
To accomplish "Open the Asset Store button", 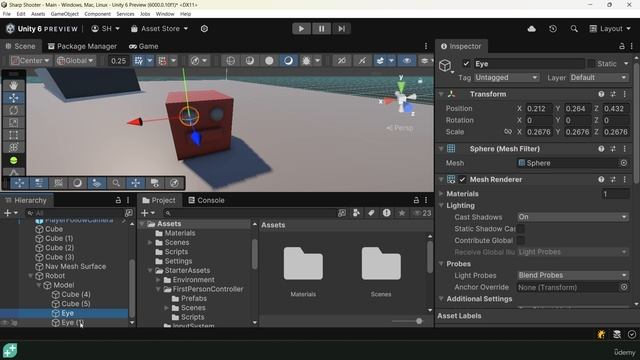I will (160, 29).
